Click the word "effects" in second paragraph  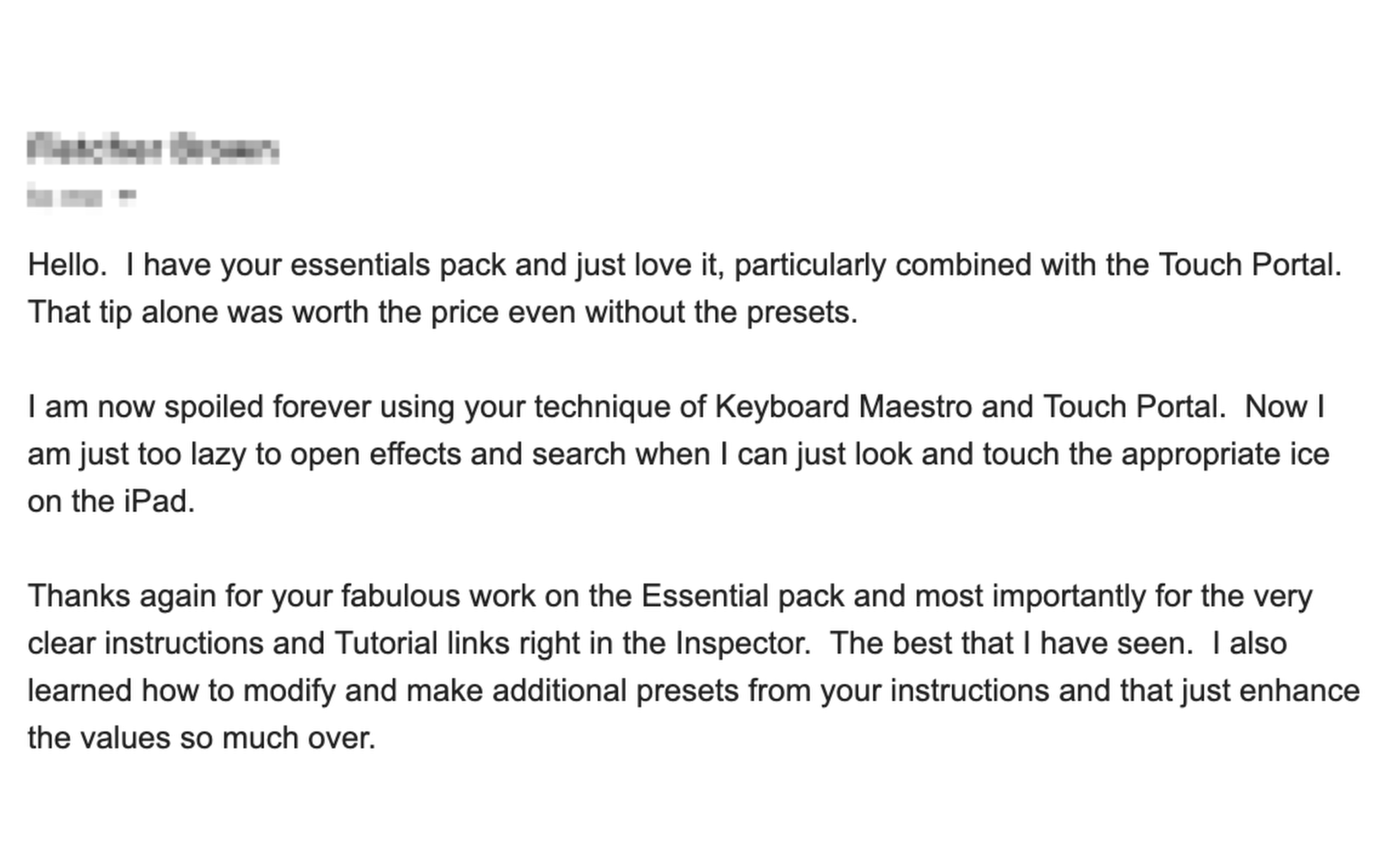pyautogui.click(x=415, y=454)
